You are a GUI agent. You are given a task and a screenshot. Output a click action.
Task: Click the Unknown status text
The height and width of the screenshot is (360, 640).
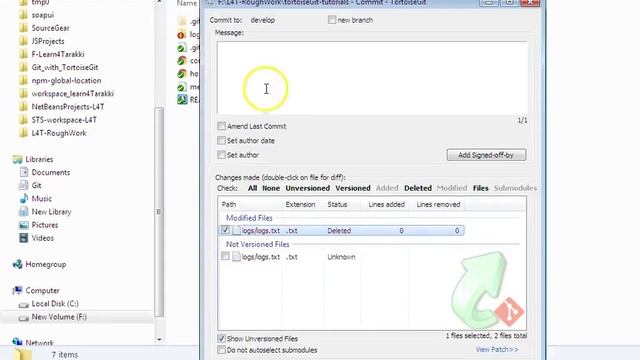pyautogui.click(x=341, y=257)
